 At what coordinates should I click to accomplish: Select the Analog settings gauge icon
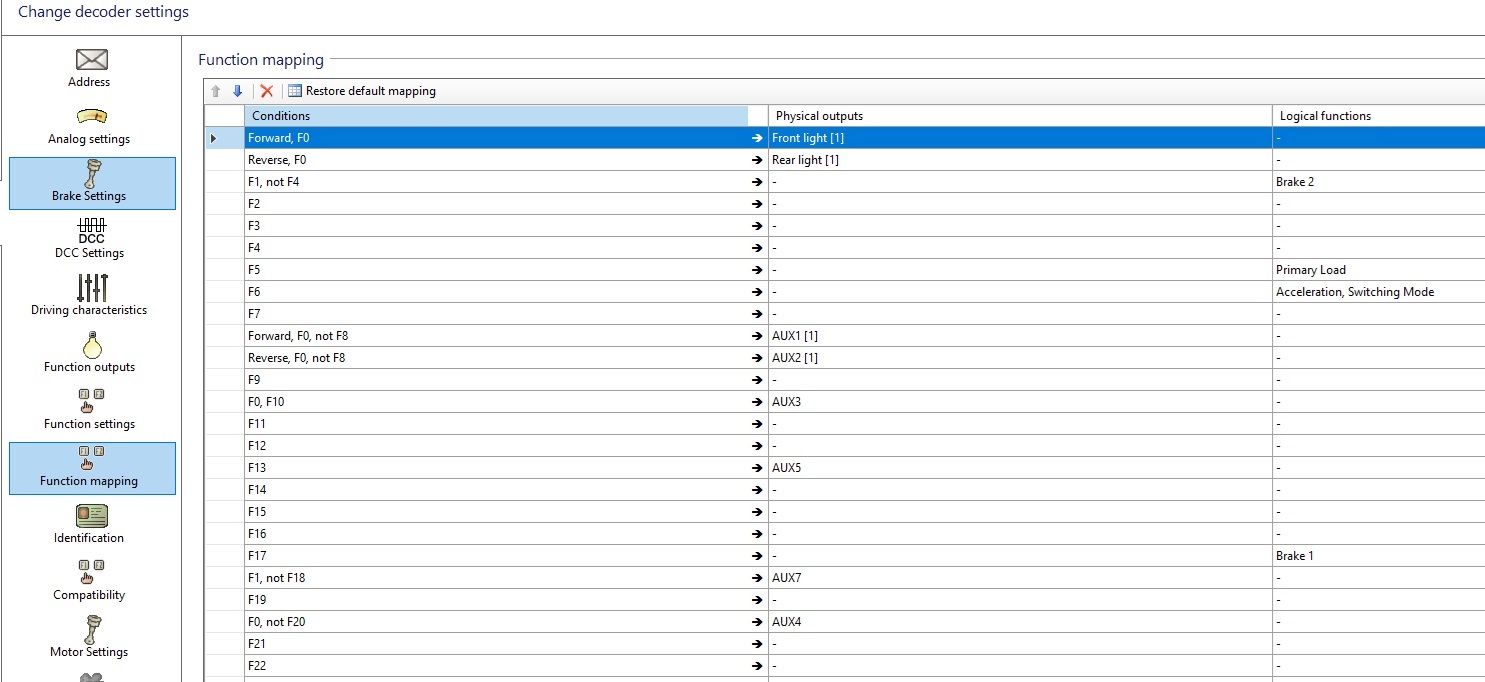click(91, 117)
